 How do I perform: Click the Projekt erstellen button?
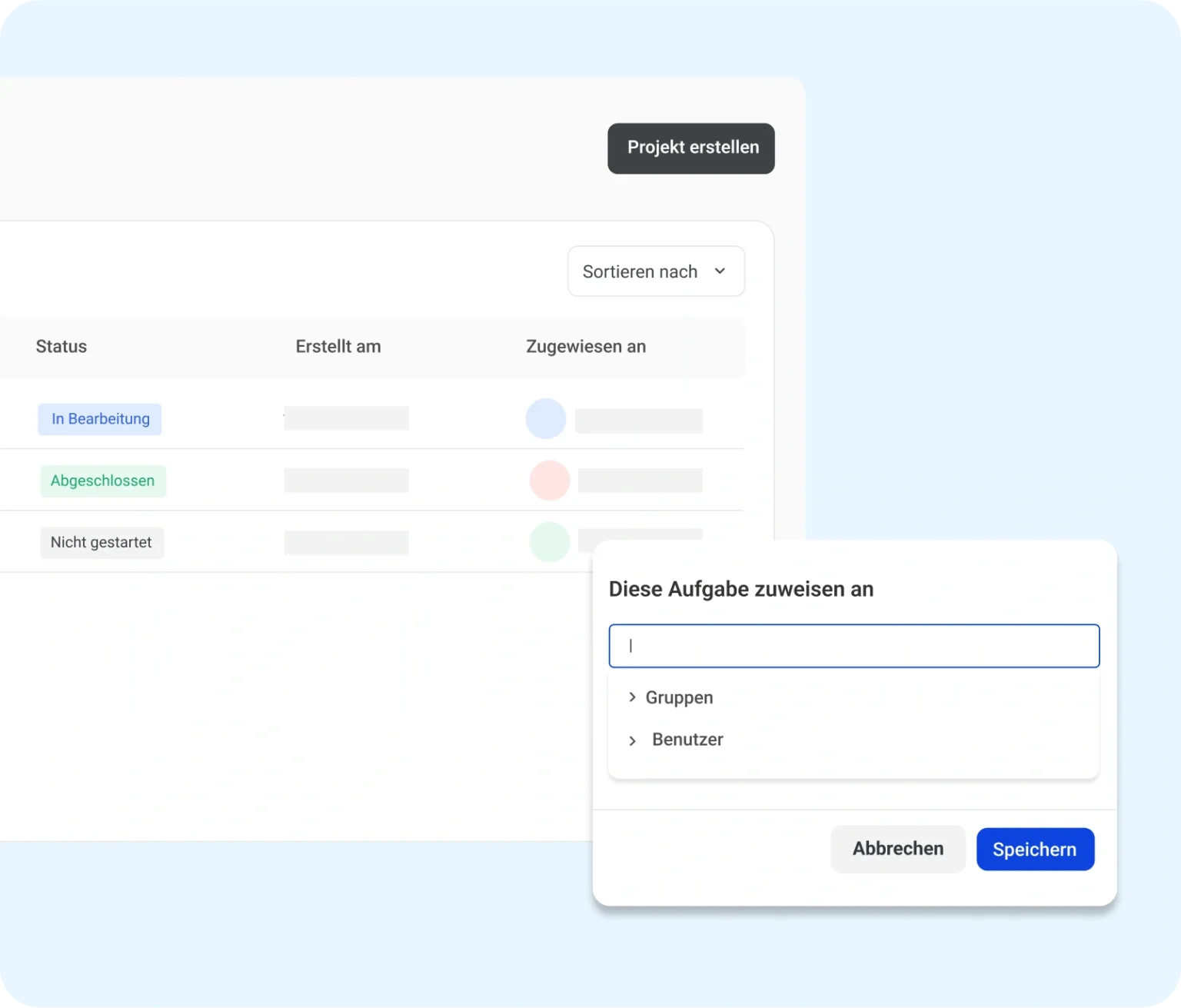pos(691,148)
